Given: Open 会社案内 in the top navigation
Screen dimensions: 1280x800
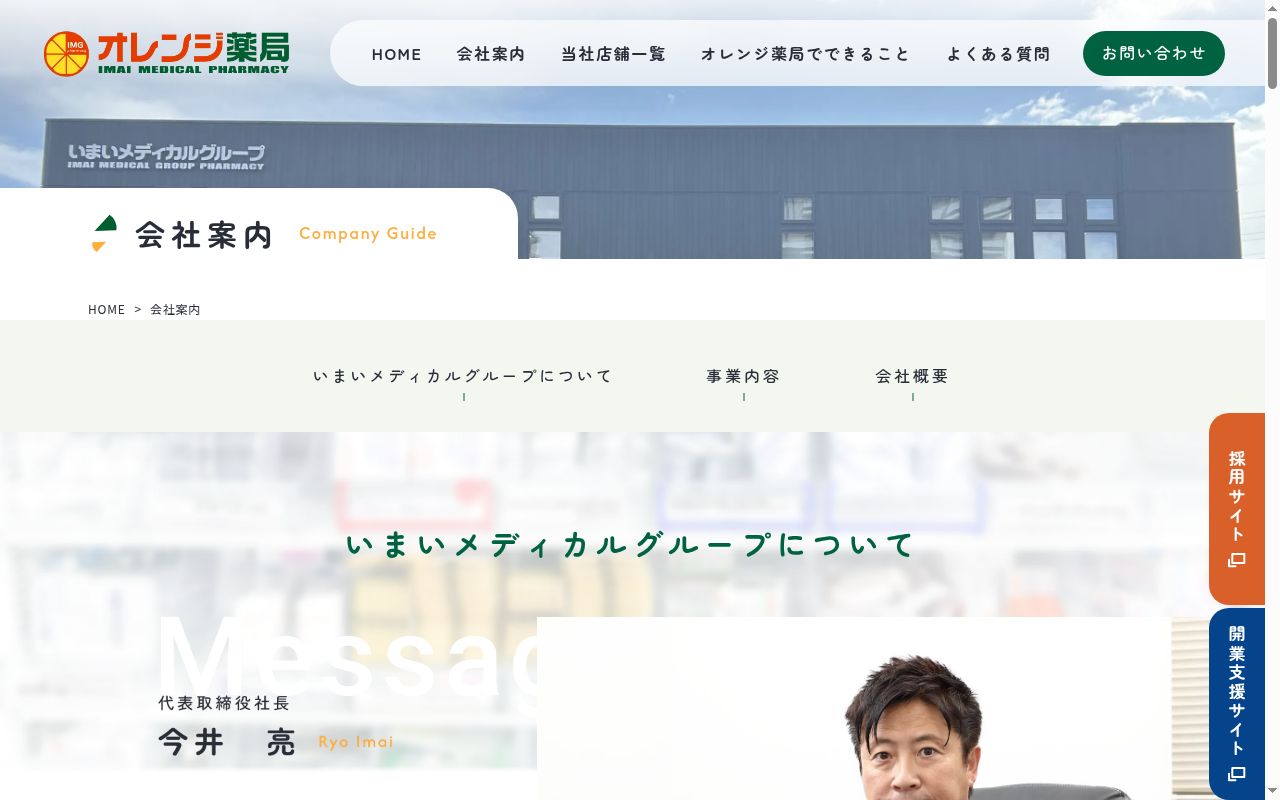Looking at the screenshot, I should click(x=491, y=54).
